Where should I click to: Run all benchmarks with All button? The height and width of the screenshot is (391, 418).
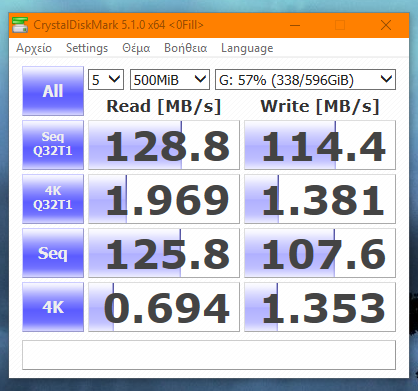(53, 91)
